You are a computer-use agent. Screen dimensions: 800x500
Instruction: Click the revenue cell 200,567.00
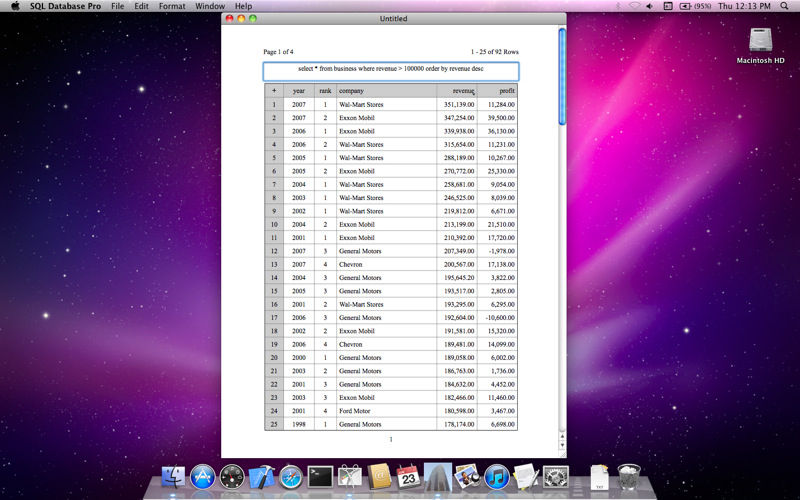457,264
